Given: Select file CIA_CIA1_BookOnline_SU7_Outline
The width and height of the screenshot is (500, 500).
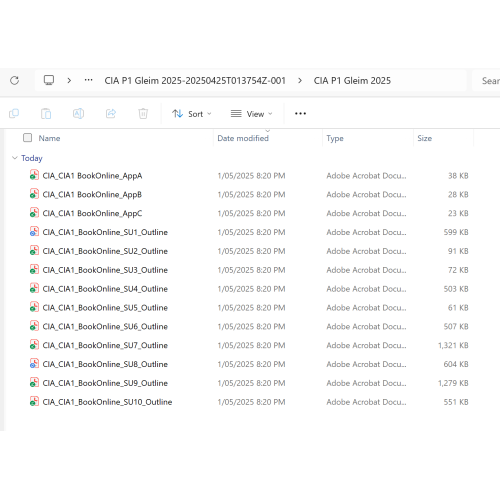Looking at the screenshot, I should (105, 345).
